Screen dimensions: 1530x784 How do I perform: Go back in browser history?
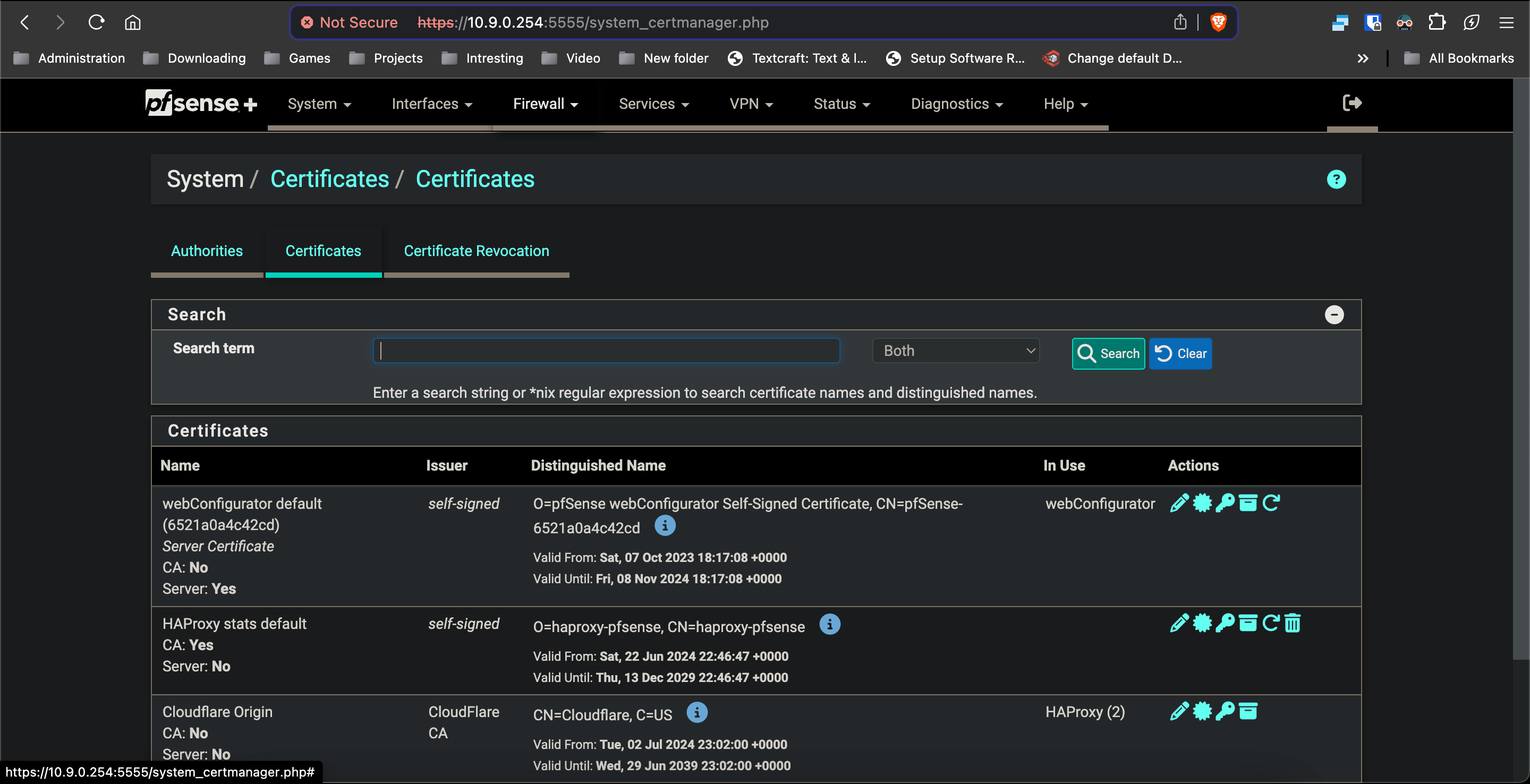[x=25, y=22]
